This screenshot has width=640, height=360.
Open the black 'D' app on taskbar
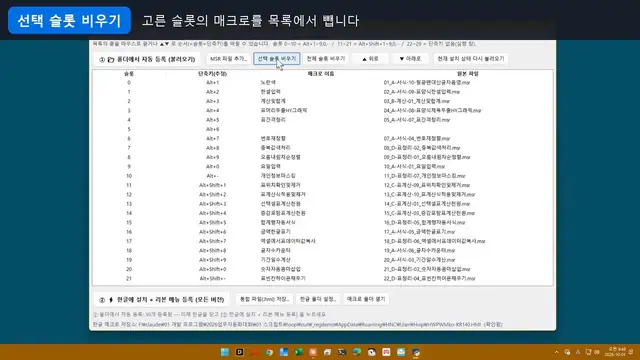point(240,352)
